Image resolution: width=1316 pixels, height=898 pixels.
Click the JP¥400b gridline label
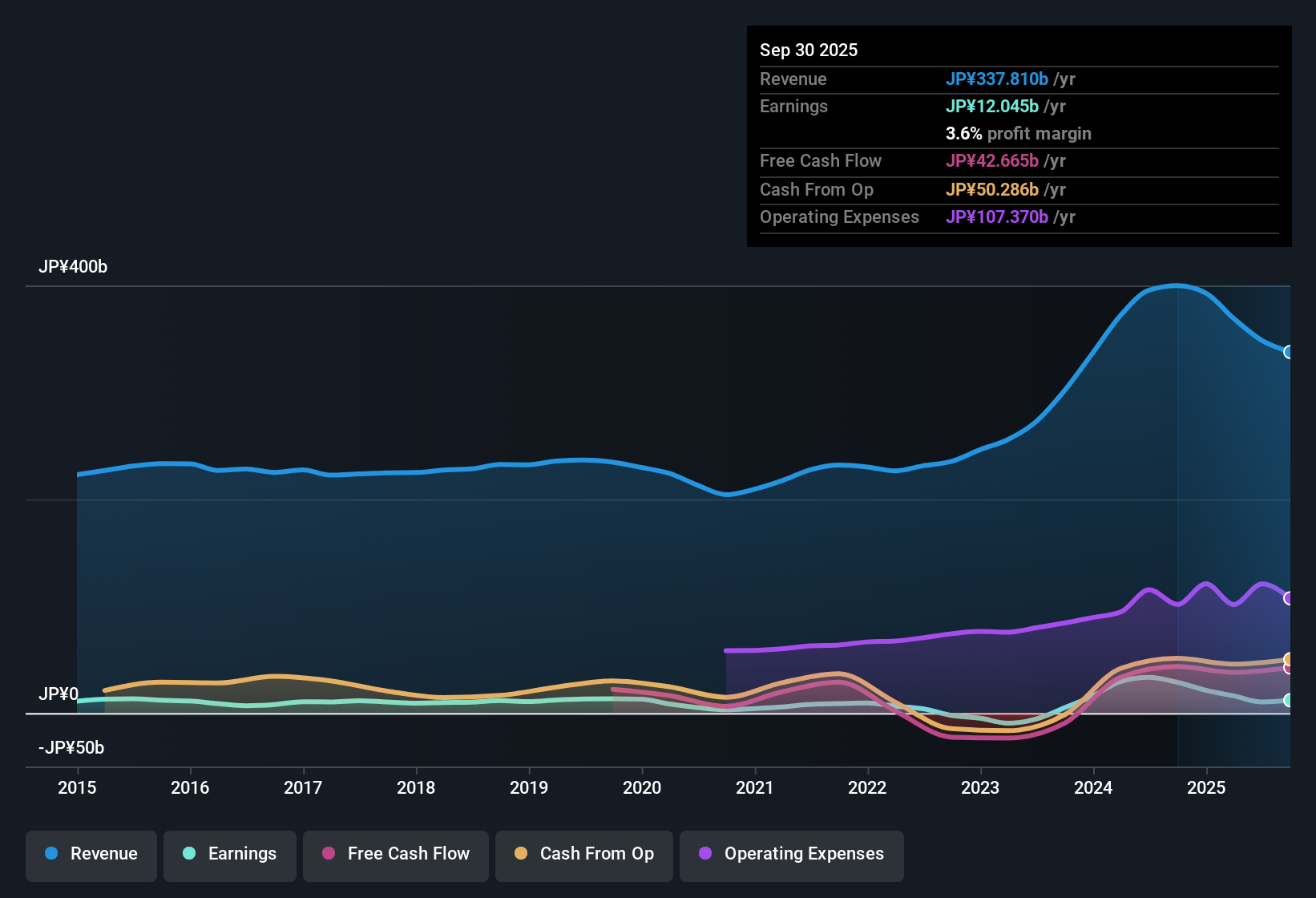click(x=73, y=267)
